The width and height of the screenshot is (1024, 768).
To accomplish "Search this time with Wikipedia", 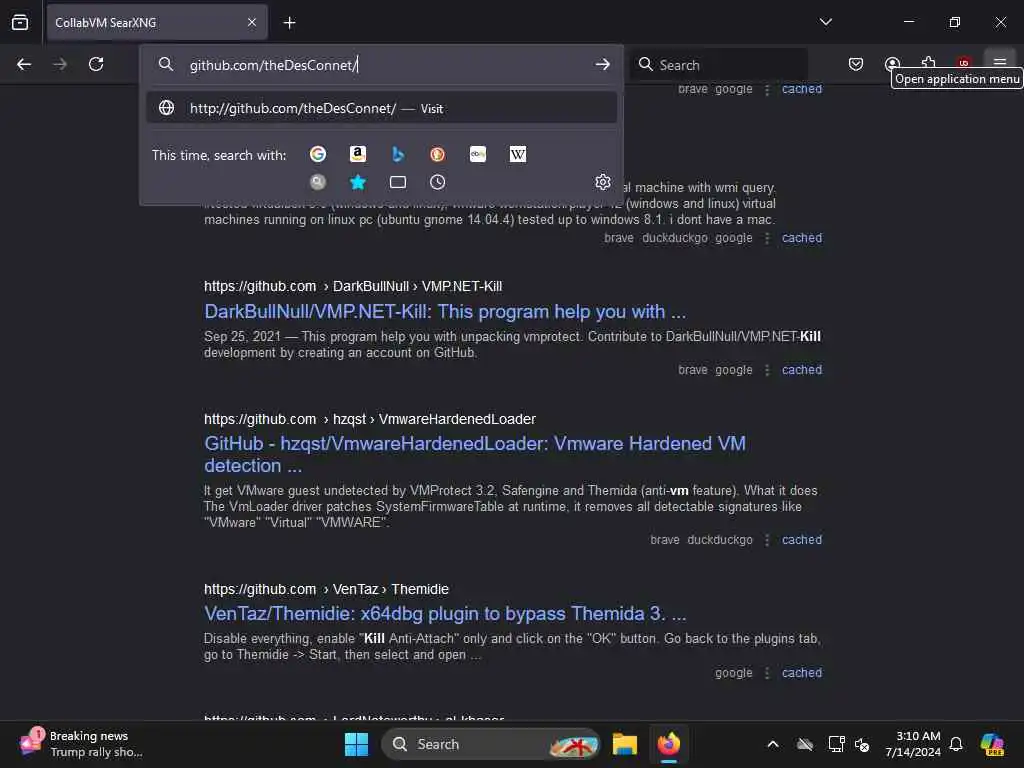I will [518, 154].
